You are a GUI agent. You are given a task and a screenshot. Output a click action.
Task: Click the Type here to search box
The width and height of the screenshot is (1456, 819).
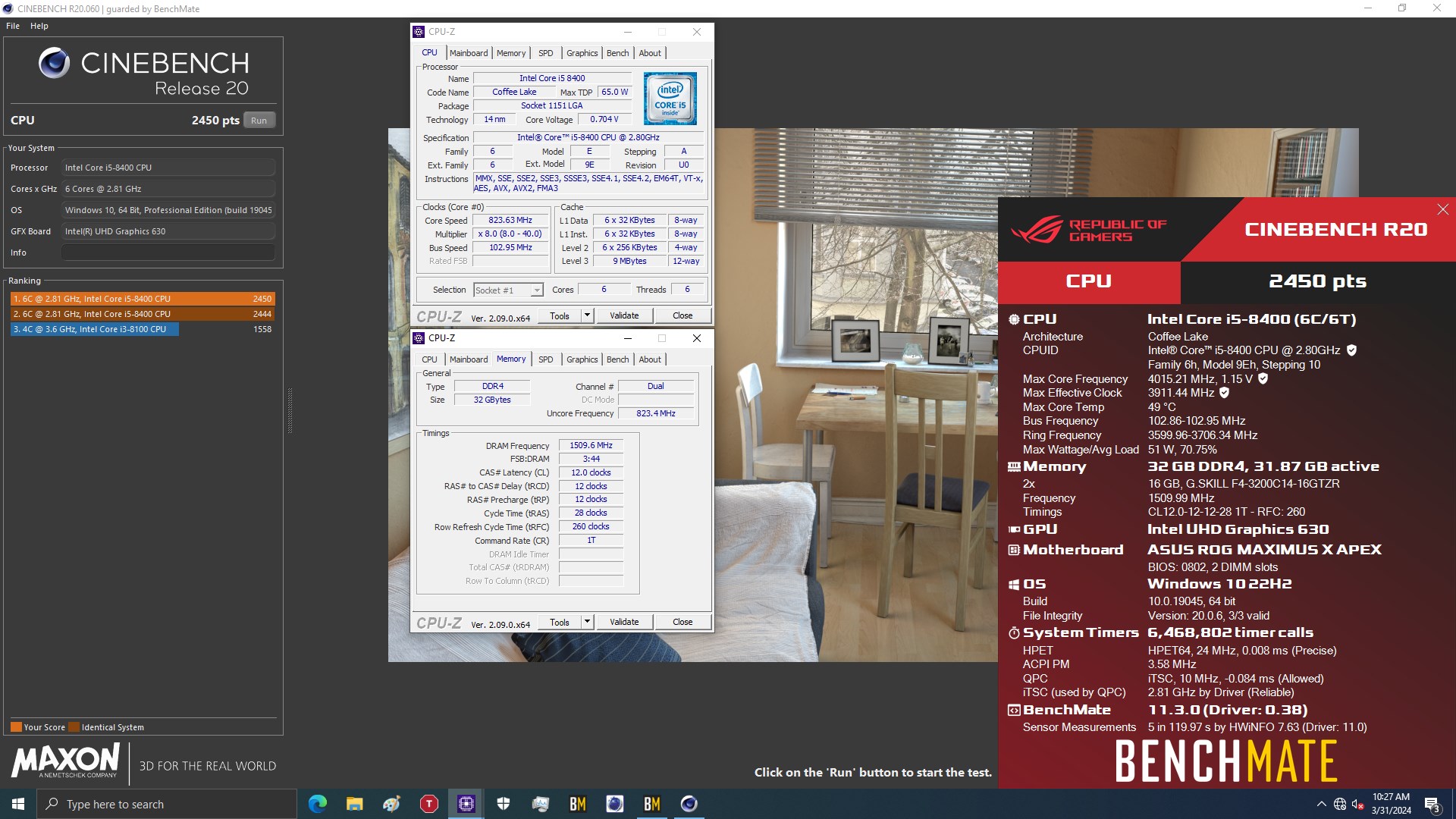167,804
